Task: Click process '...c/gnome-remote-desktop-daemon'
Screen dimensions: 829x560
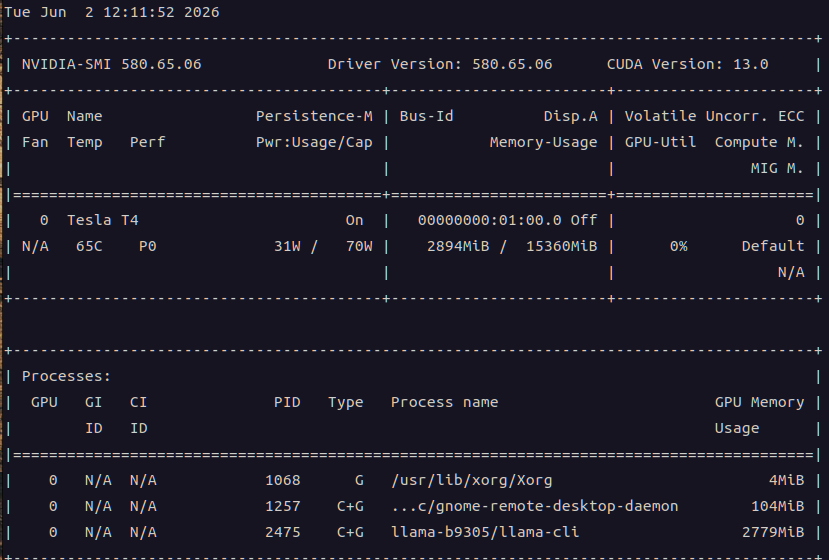Action: [x=535, y=507]
